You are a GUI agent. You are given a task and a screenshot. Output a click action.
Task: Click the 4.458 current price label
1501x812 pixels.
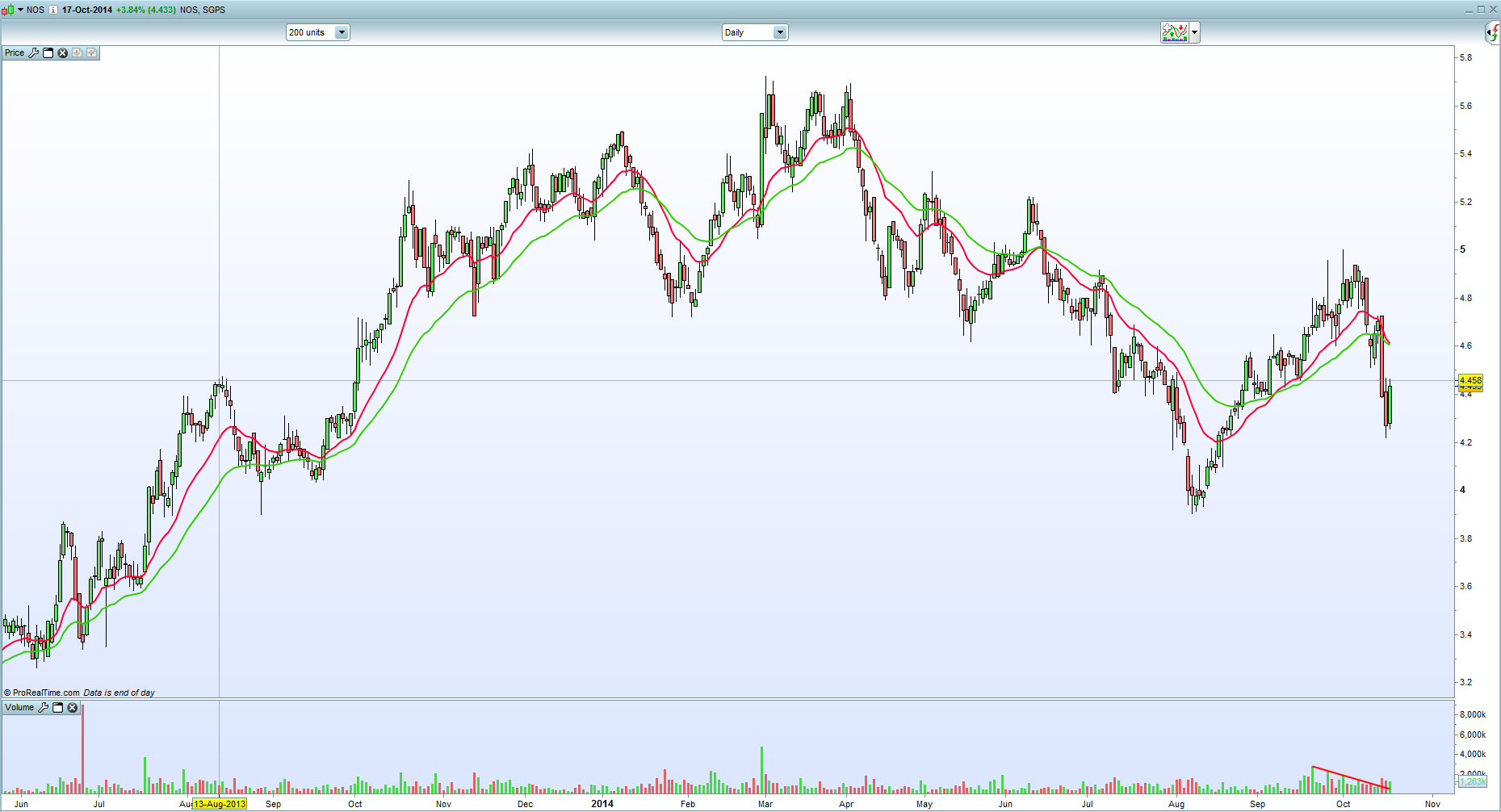click(x=1470, y=380)
